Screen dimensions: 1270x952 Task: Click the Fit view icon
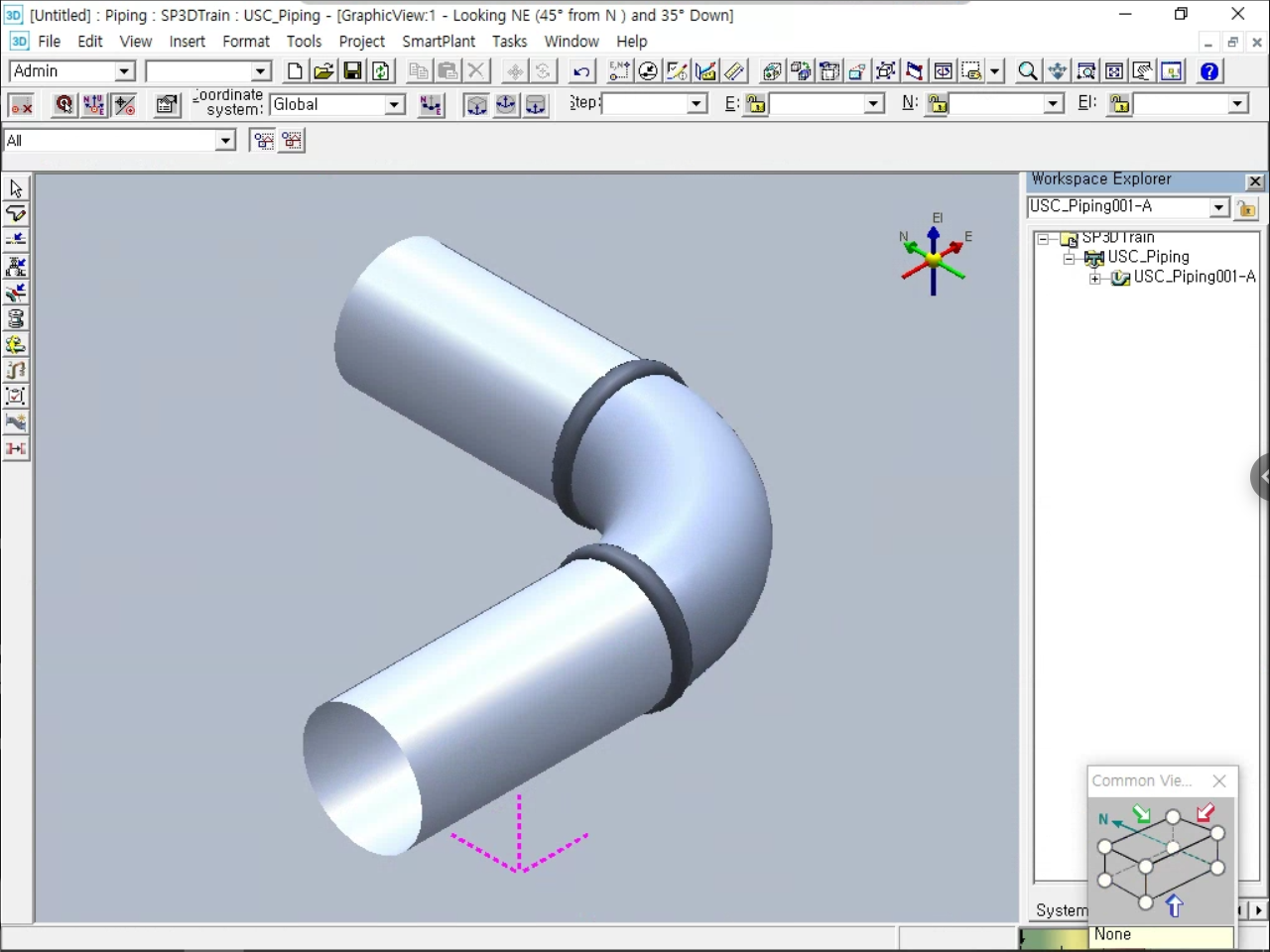(1114, 71)
